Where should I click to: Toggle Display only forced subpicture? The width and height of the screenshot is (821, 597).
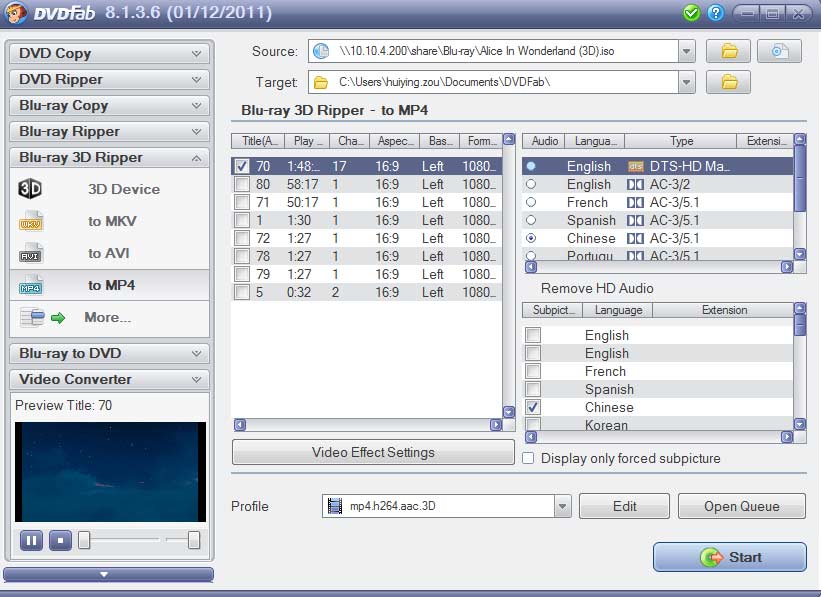(x=528, y=458)
